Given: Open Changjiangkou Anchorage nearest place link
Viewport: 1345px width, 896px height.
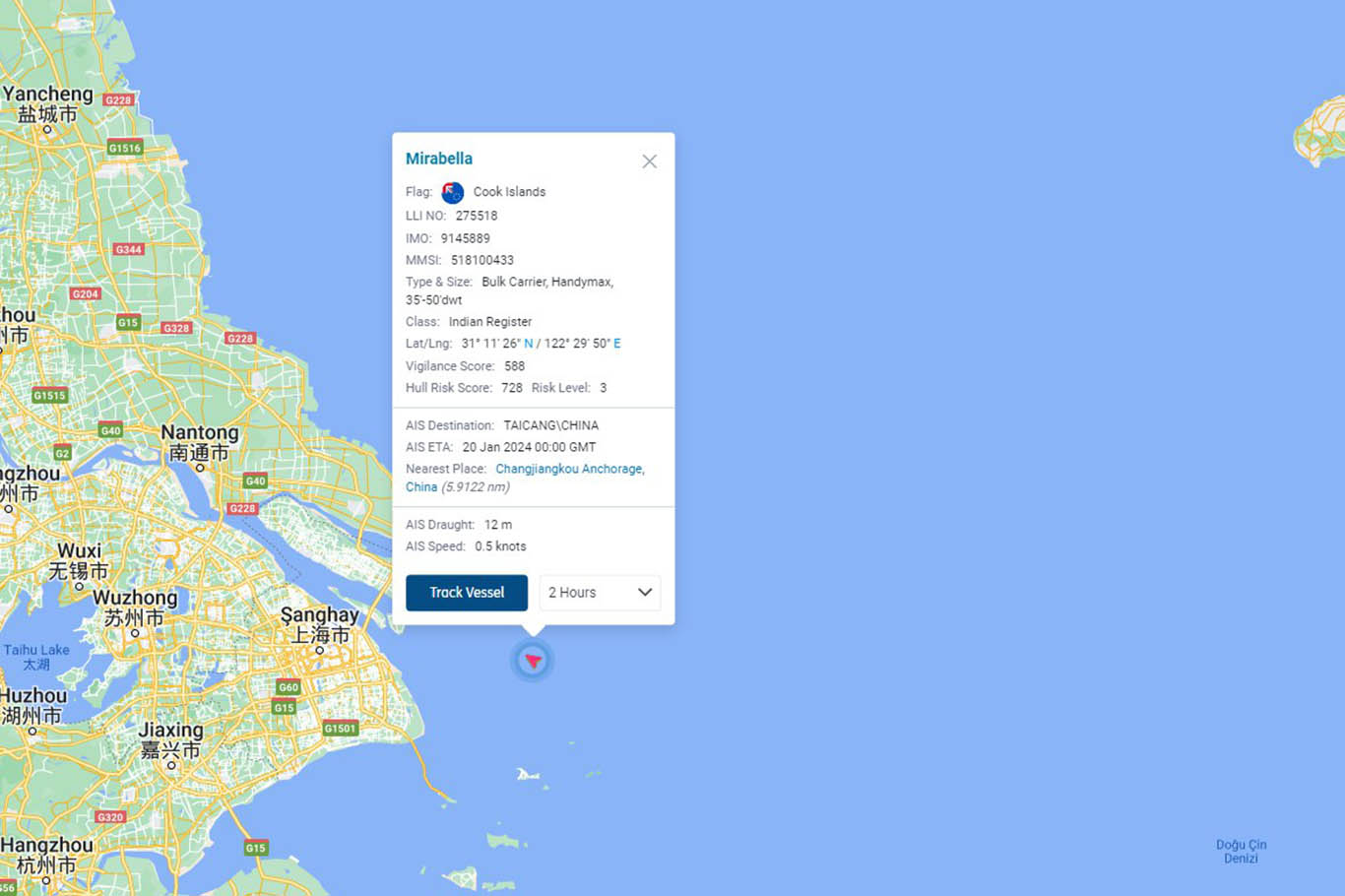Looking at the screenshot, I should click(x=569, y=469).
